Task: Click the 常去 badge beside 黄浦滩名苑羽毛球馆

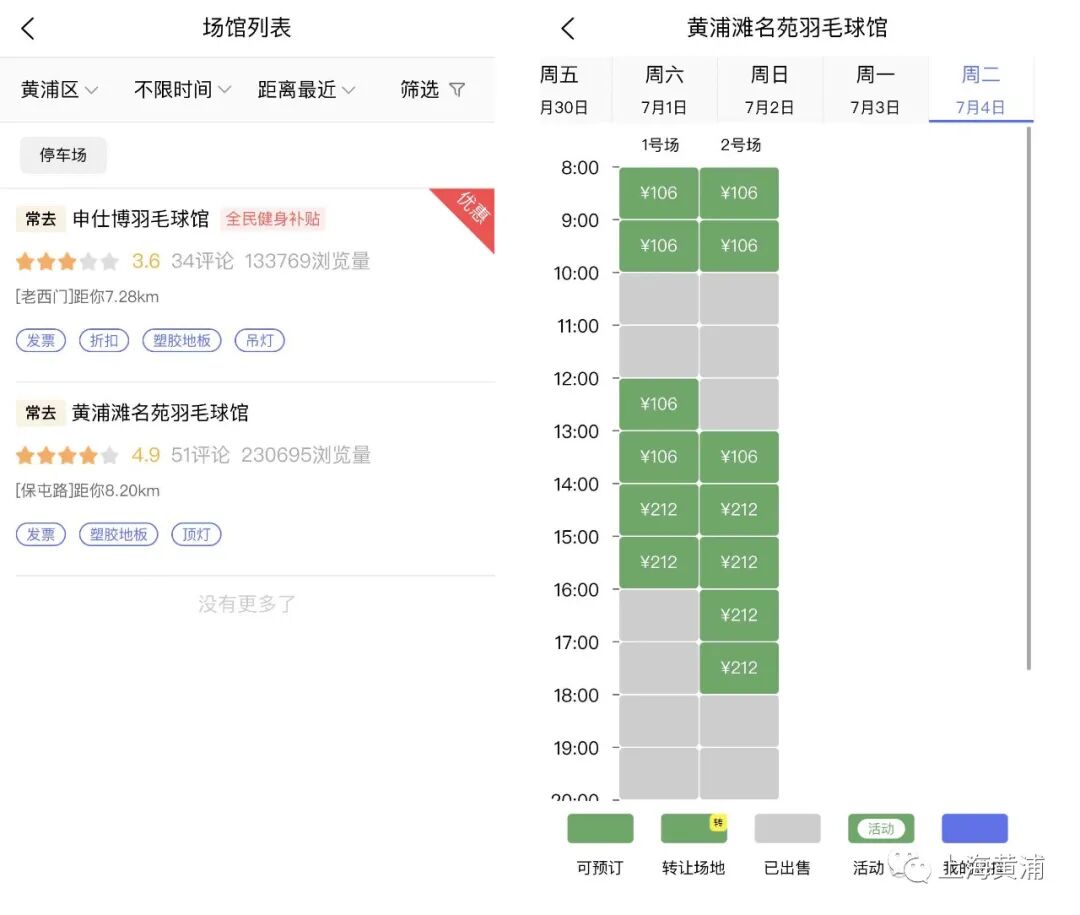Action: point(40,412)
